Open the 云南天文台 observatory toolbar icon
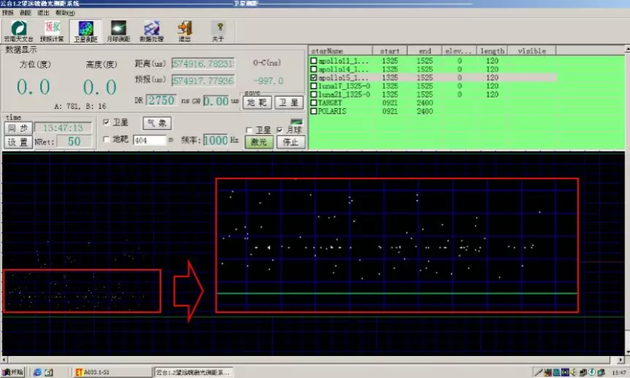Screen dimensions: 630x378 [x=18, y=31]
